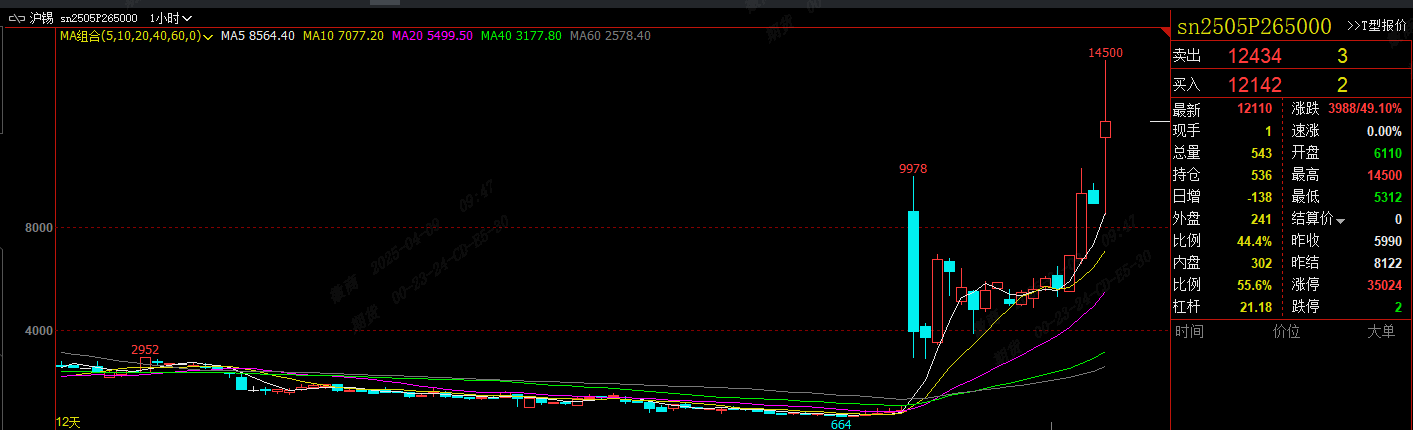Image resolution: width=1413 pixels, height=430 pixels.
Task: Click the 14500 high price marker
Action: click(x=1105, y=53)
